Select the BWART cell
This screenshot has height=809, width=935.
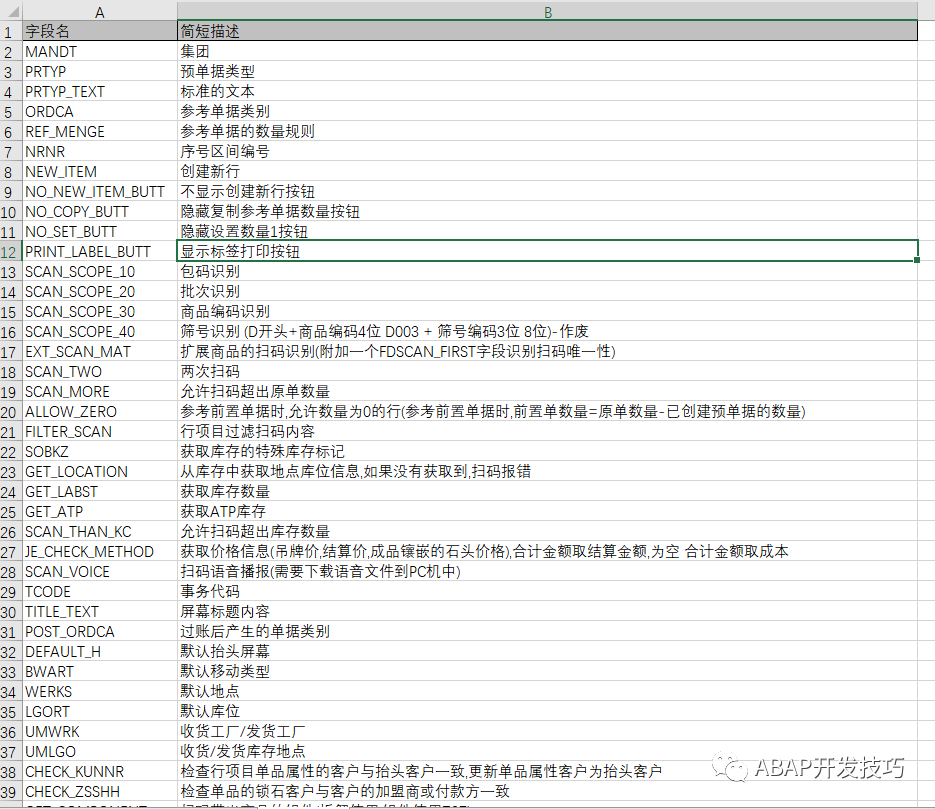click(x=100, y=671)
